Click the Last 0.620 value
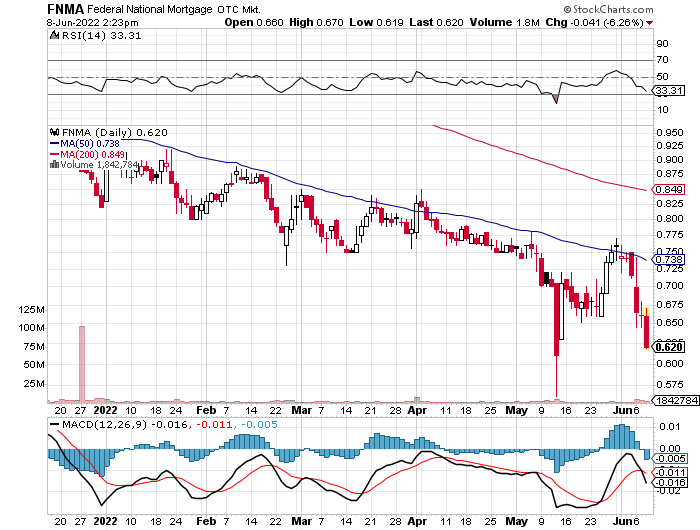Image resolution: width=700 pixels, height=530 pixels. tap(436, 22)
